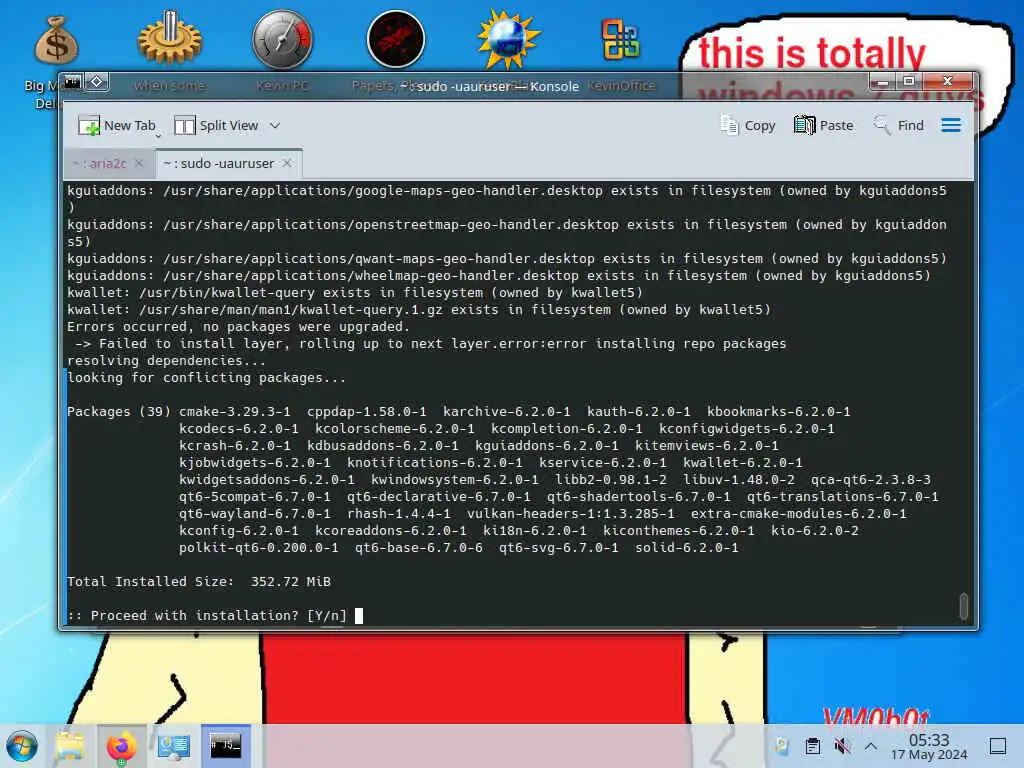Click the Find magnifier icon
1024x768 pixels.
tap(882, 124)
